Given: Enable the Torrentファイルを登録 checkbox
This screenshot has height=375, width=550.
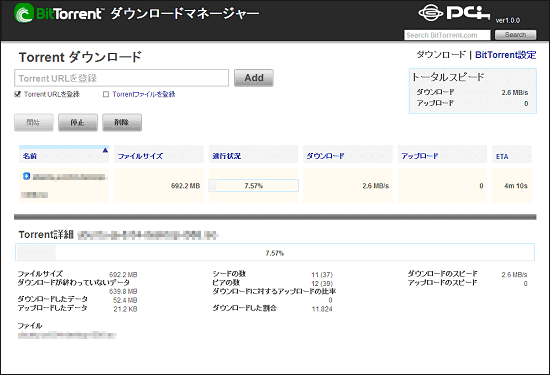Looking at the screenshot, I should 106,94.
